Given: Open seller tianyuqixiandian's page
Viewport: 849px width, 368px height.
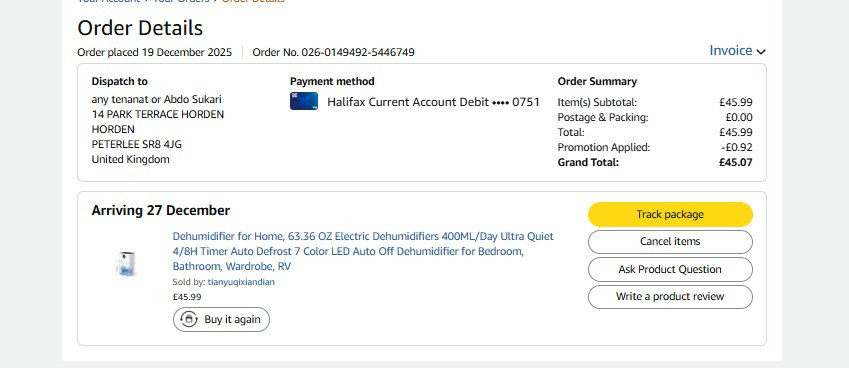Looking at the screenshot, I should (241, 282).
